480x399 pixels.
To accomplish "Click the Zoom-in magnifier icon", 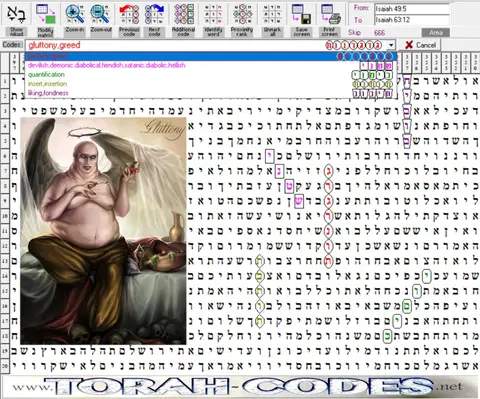I will click(75, 14).
